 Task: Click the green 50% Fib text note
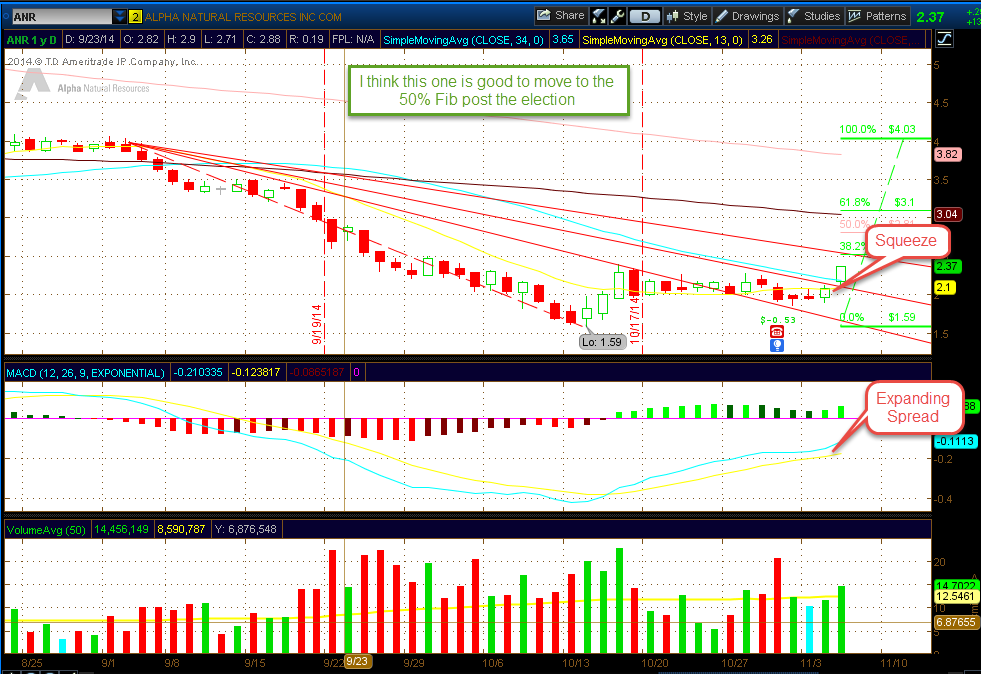click(487, 90)
